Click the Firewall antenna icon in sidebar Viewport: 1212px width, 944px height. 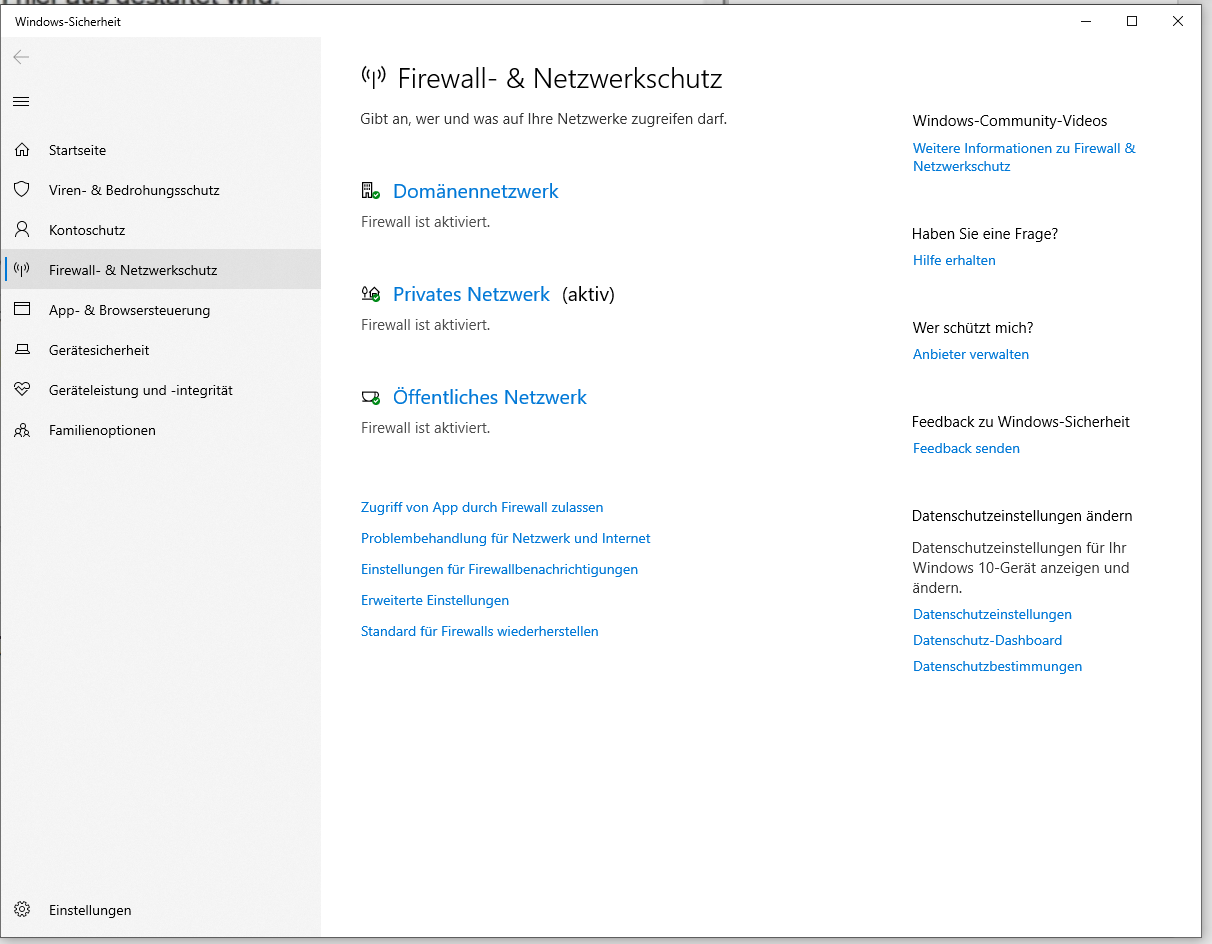coord(22,269)
